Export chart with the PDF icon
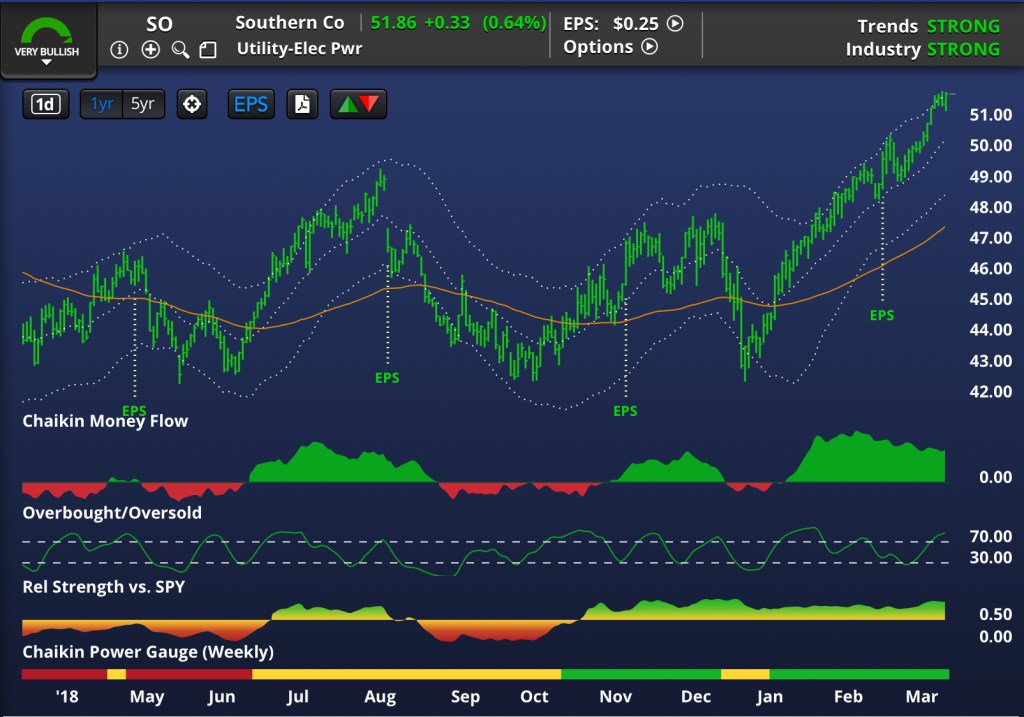Screen dimensions: 1024x717 (x=302, y=104)
